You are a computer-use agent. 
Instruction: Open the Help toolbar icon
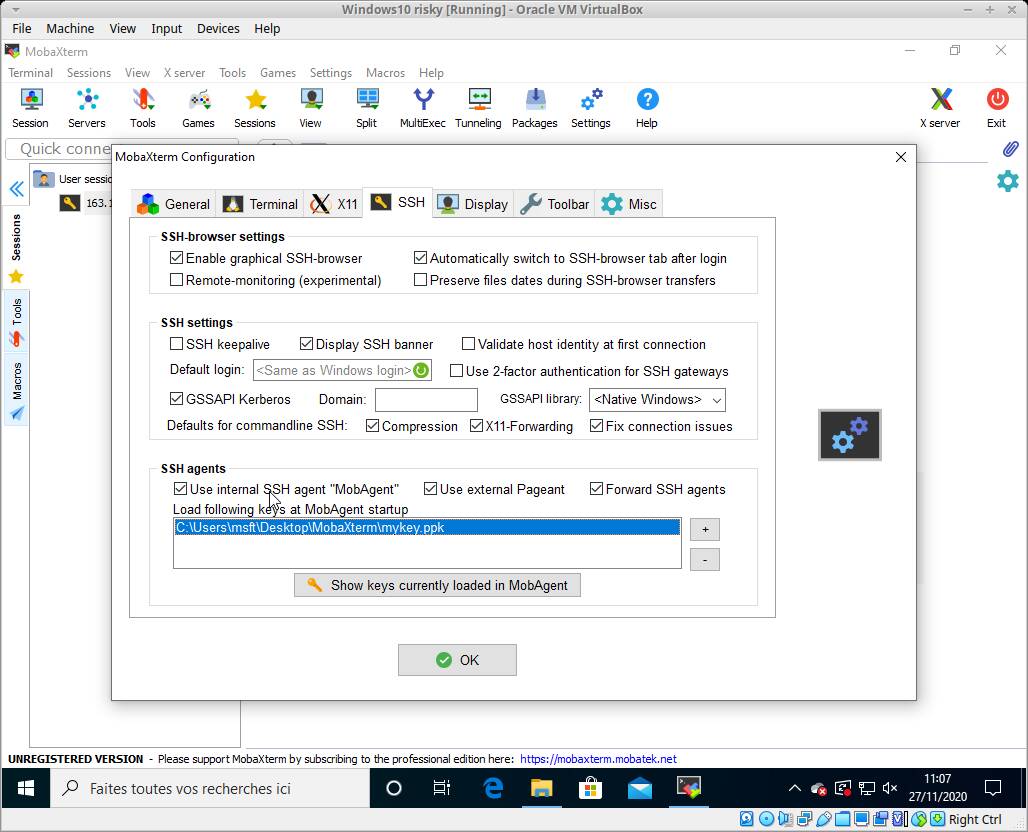[x=647, y=108]
